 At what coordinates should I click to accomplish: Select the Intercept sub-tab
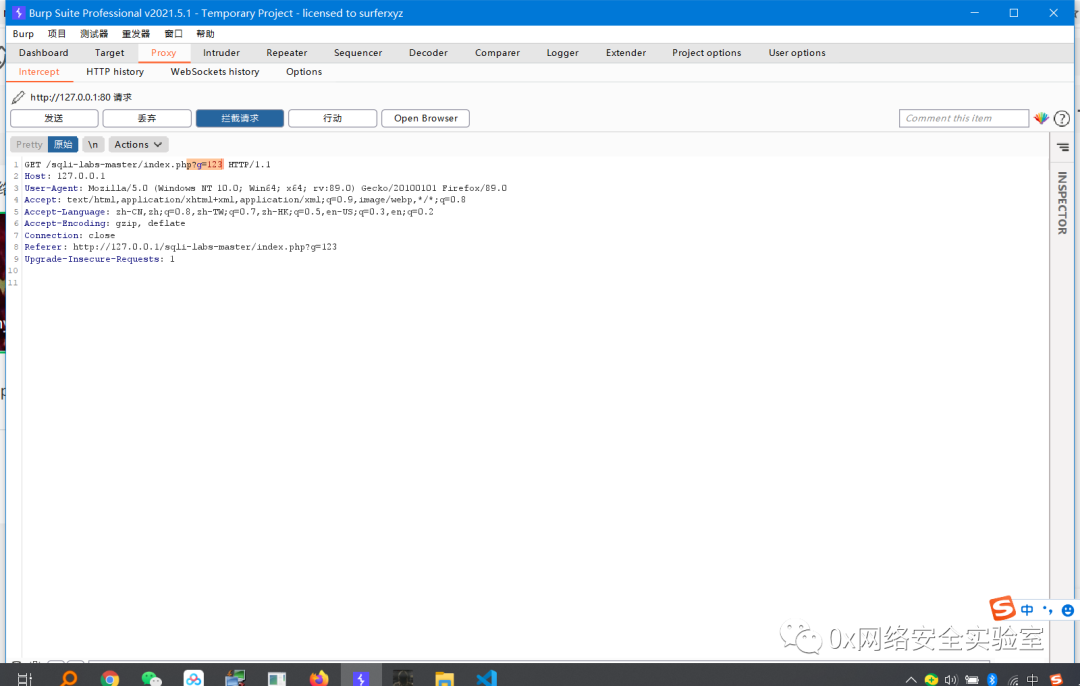click(x=39, y=72)
